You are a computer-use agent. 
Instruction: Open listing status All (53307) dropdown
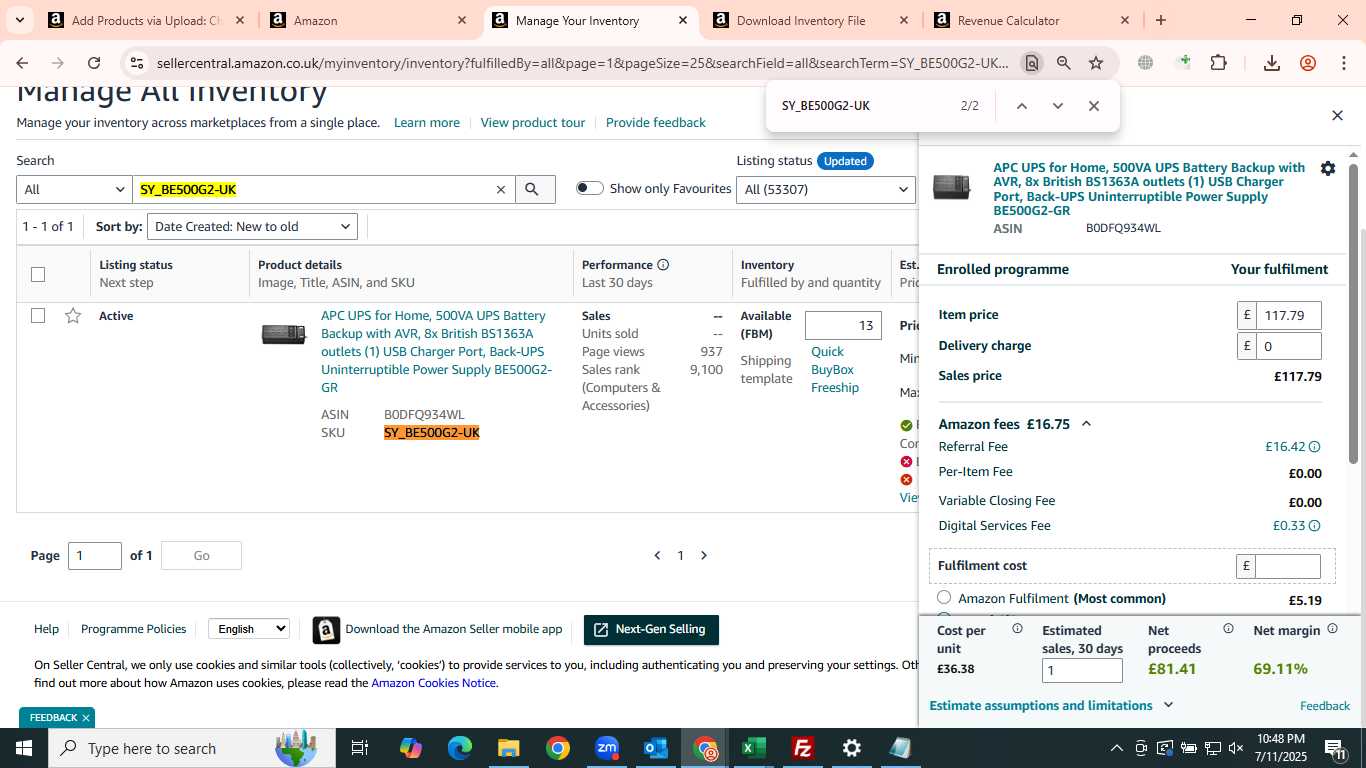pos(825,189)
